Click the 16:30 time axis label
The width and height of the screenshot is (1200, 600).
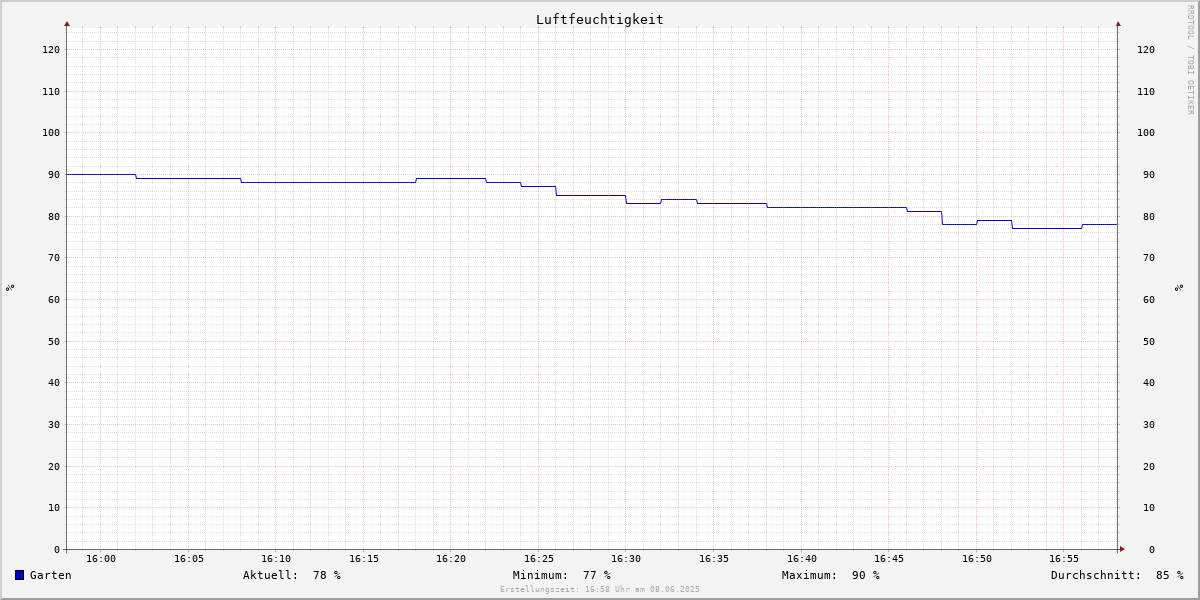(626, 559)
